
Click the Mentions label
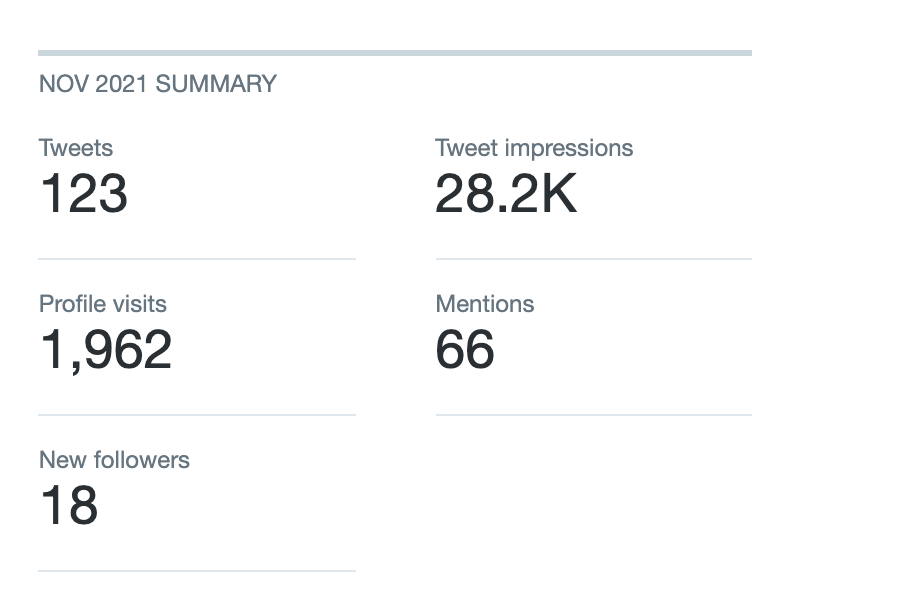pos(485,304)
